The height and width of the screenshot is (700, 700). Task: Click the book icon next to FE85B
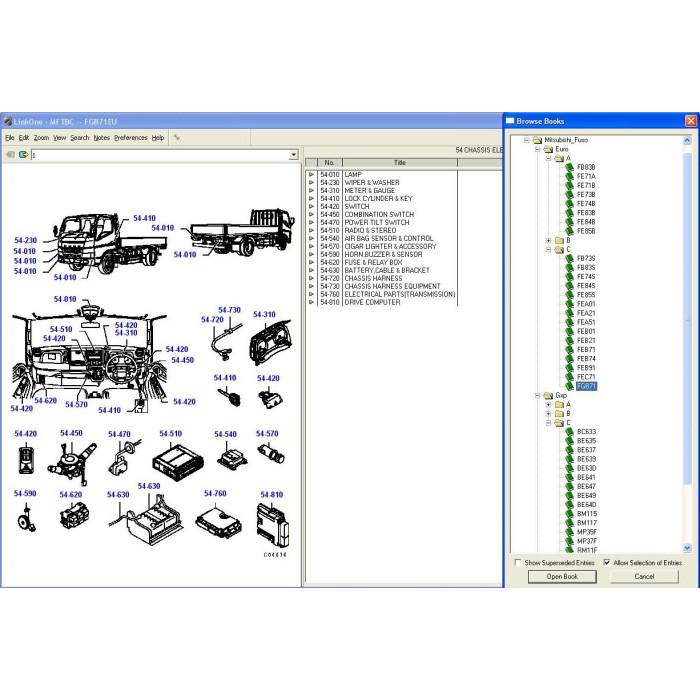click(569, 231)
